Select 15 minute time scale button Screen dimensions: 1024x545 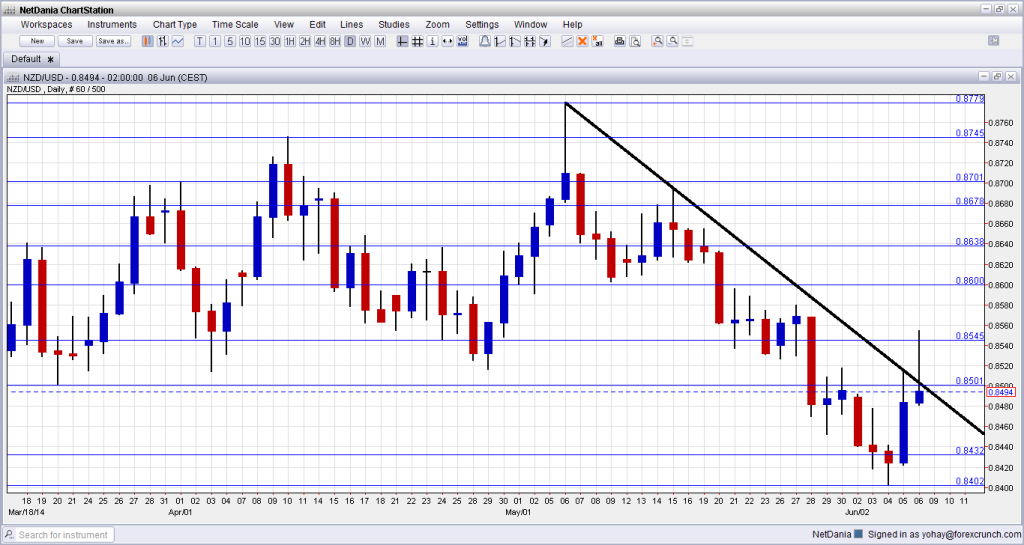(260, 41)
